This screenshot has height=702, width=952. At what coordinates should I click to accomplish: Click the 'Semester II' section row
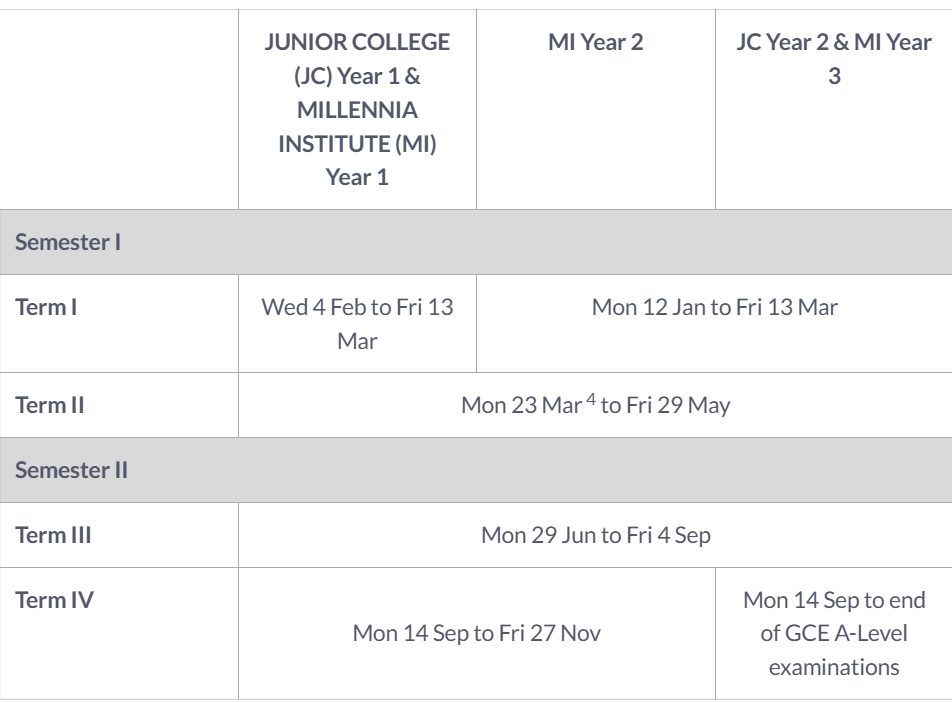(x=71, y=470)
